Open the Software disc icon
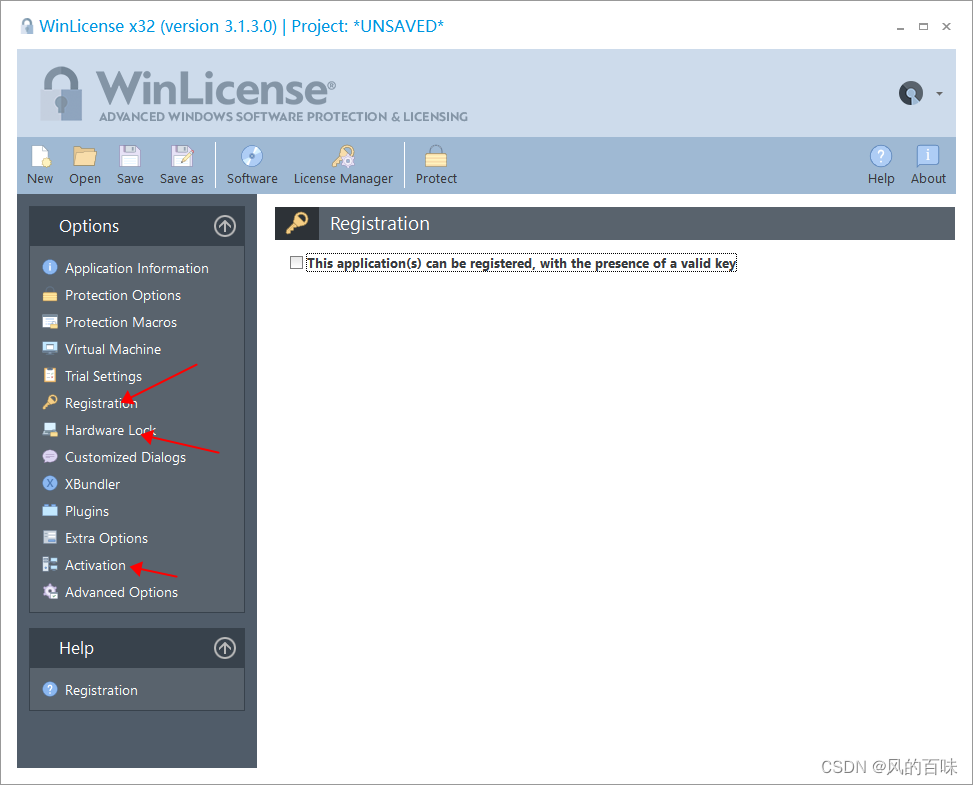Screen dimensions: 973x785 252,156
